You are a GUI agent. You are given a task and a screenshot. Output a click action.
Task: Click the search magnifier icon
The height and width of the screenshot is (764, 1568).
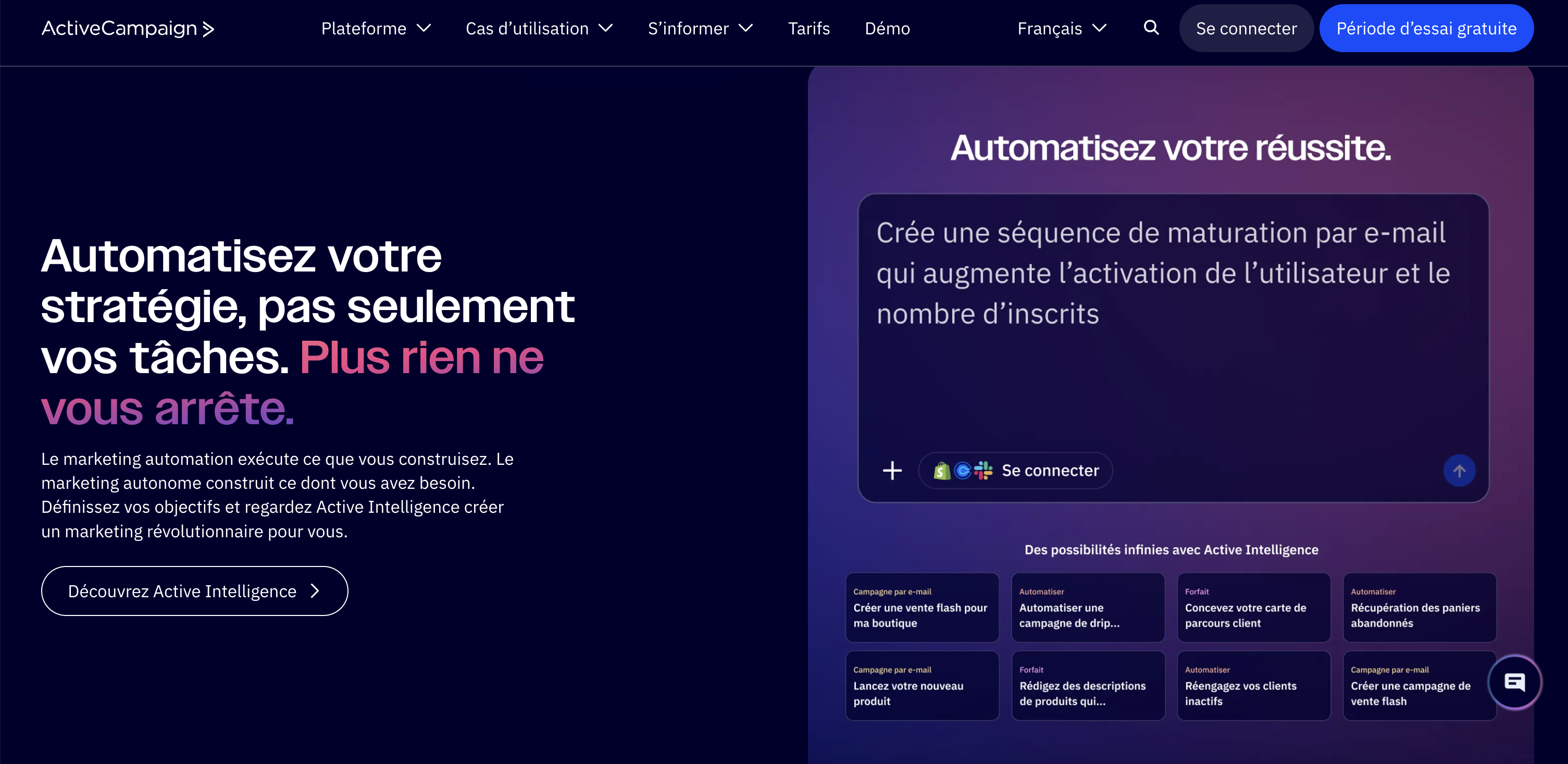1150,28
